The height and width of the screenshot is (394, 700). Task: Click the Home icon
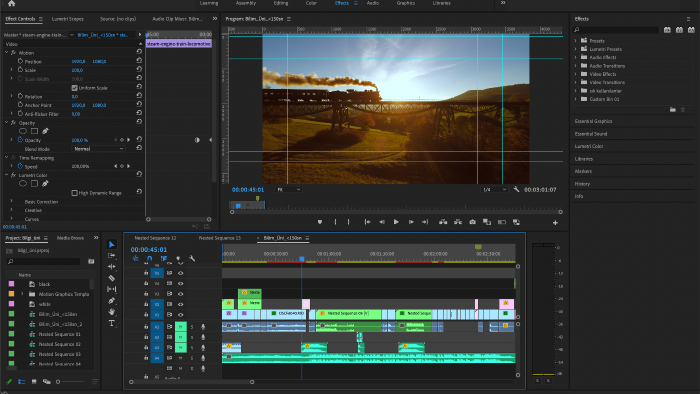[12, 4]
